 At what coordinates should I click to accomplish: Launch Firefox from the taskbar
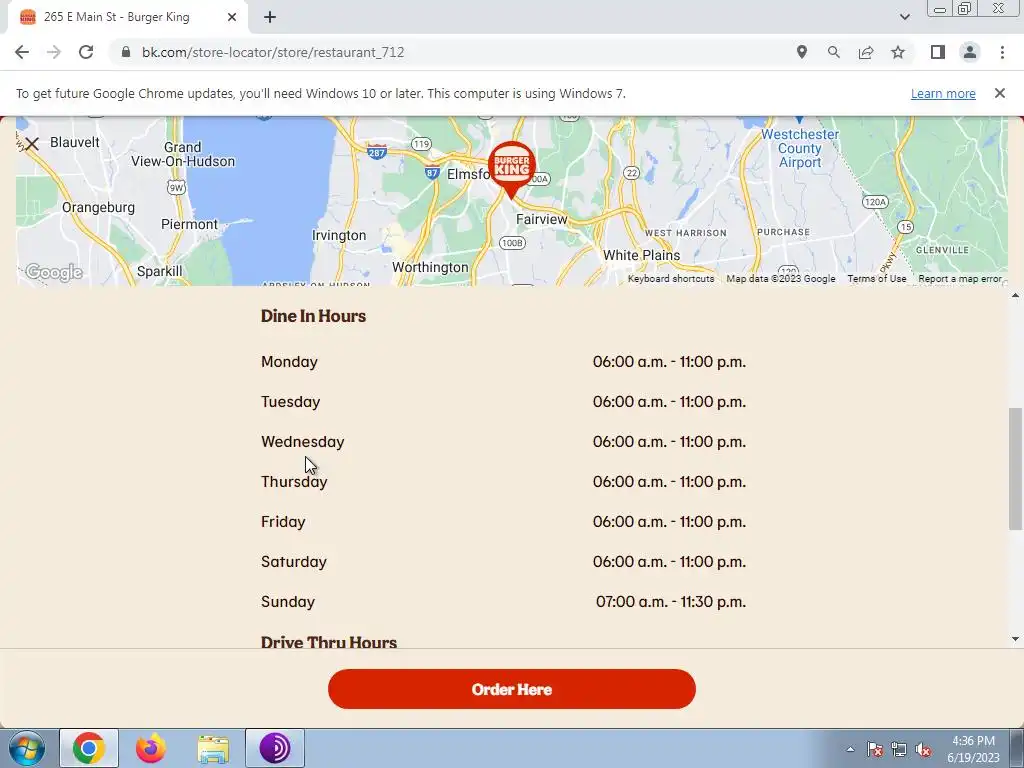click(x=151, y=748)
